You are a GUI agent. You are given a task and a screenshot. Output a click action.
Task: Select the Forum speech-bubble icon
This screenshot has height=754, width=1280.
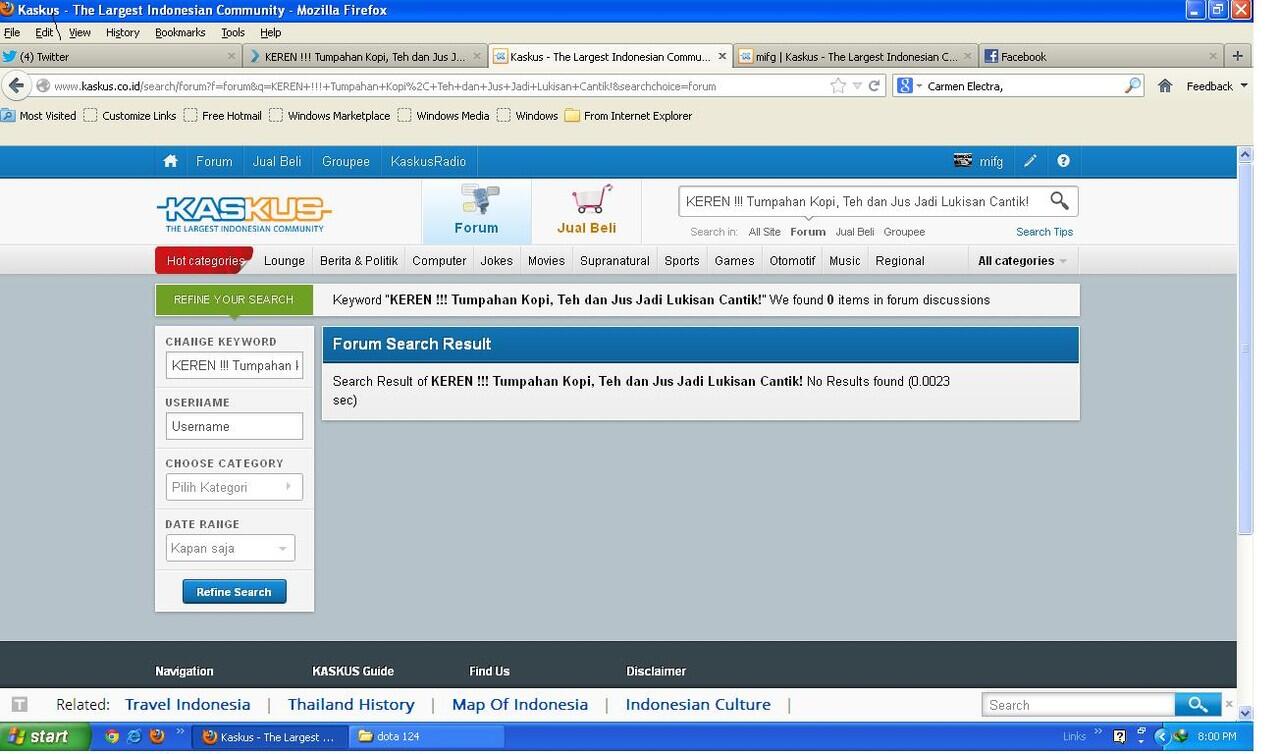point(478,198)
